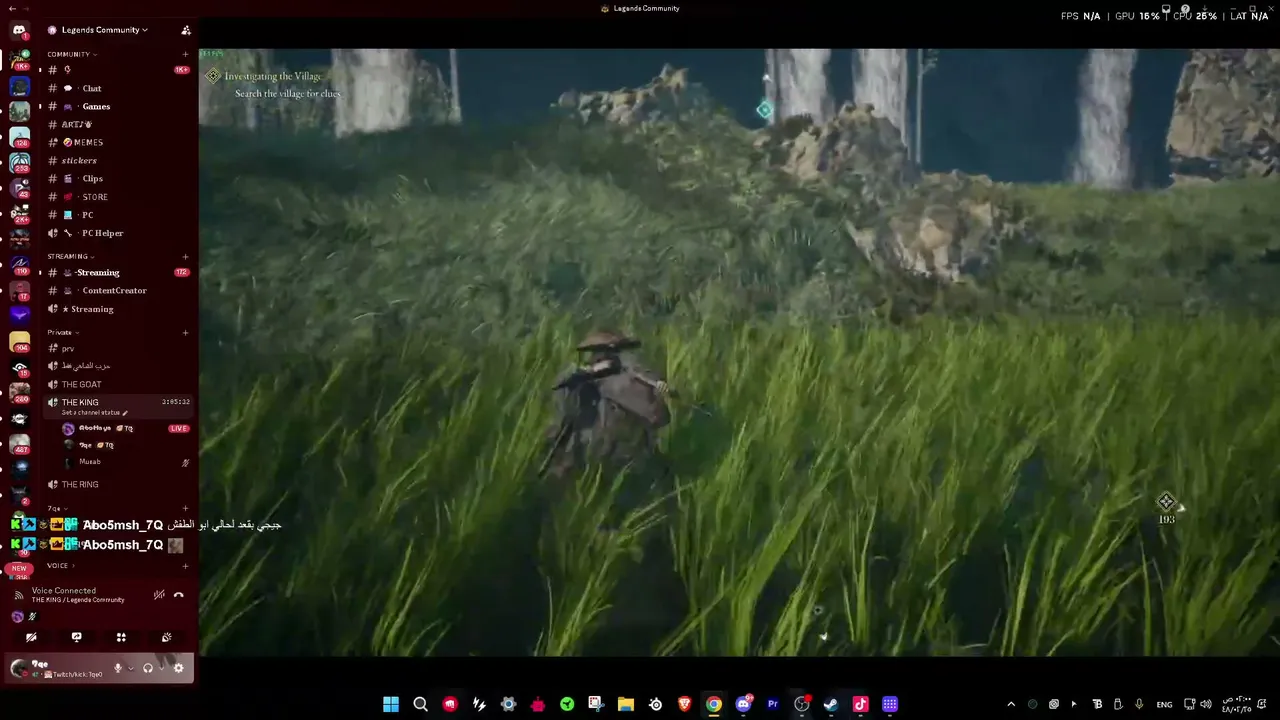
Task: Collapse the STREAMING channel category
Action: pyautogui.click(x=70, y=256)
